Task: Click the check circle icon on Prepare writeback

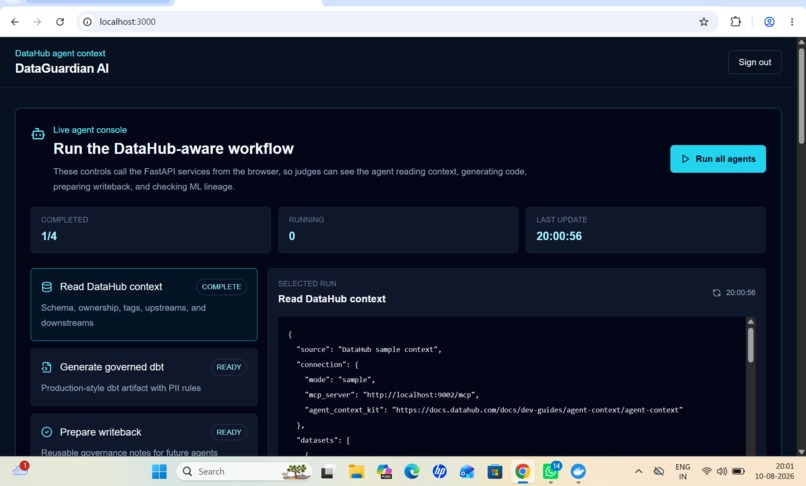Action: [x=47, y=432]
